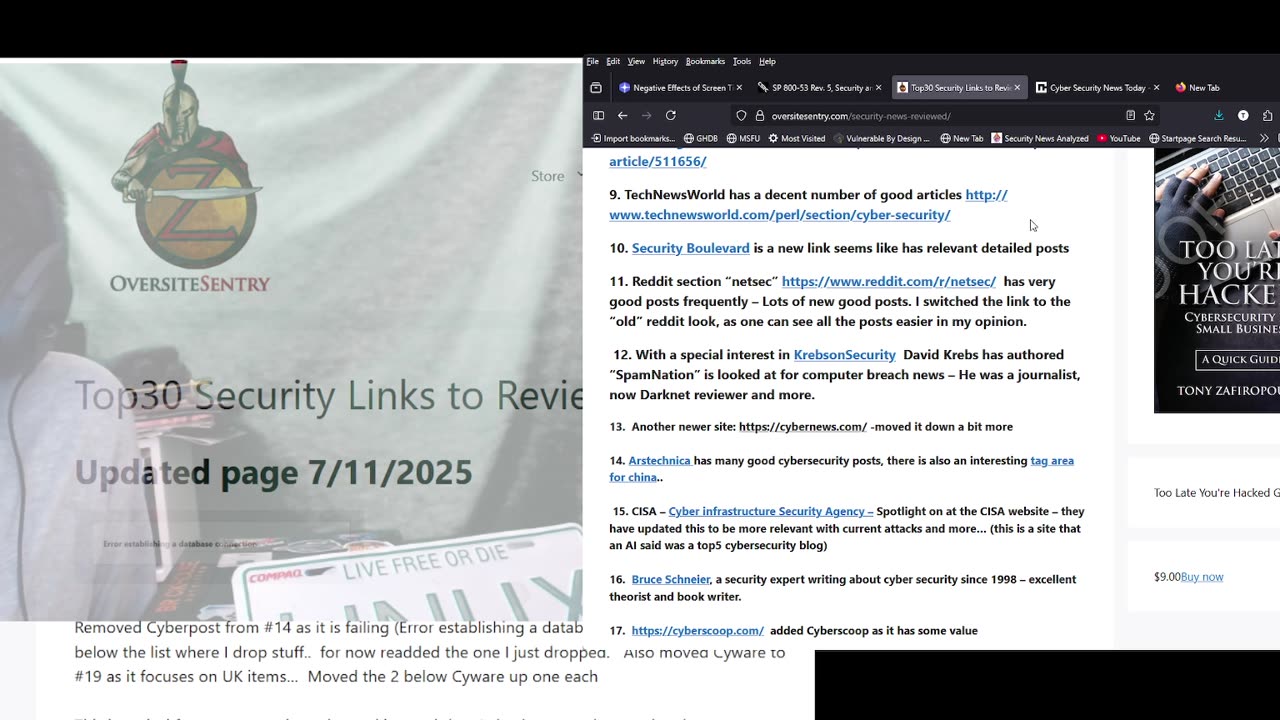Open the Help menu

[767, 61]
